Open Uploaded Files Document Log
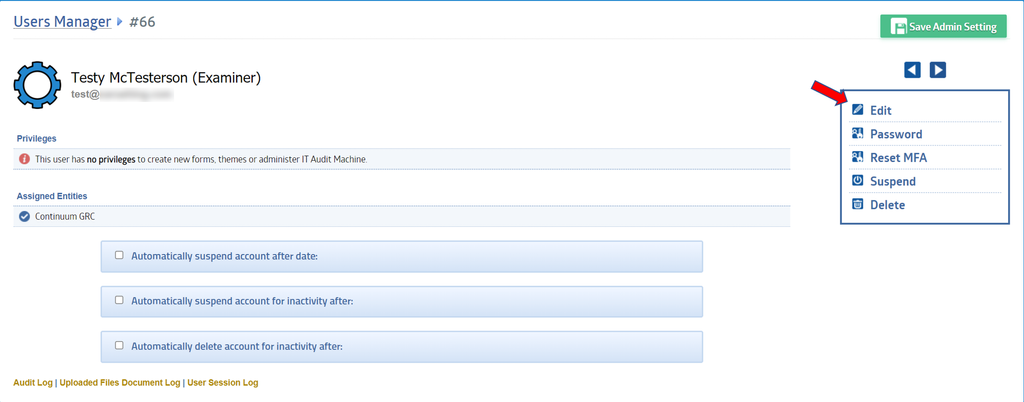This screenshot has height=402, width=1024. (x=119, y=382)
